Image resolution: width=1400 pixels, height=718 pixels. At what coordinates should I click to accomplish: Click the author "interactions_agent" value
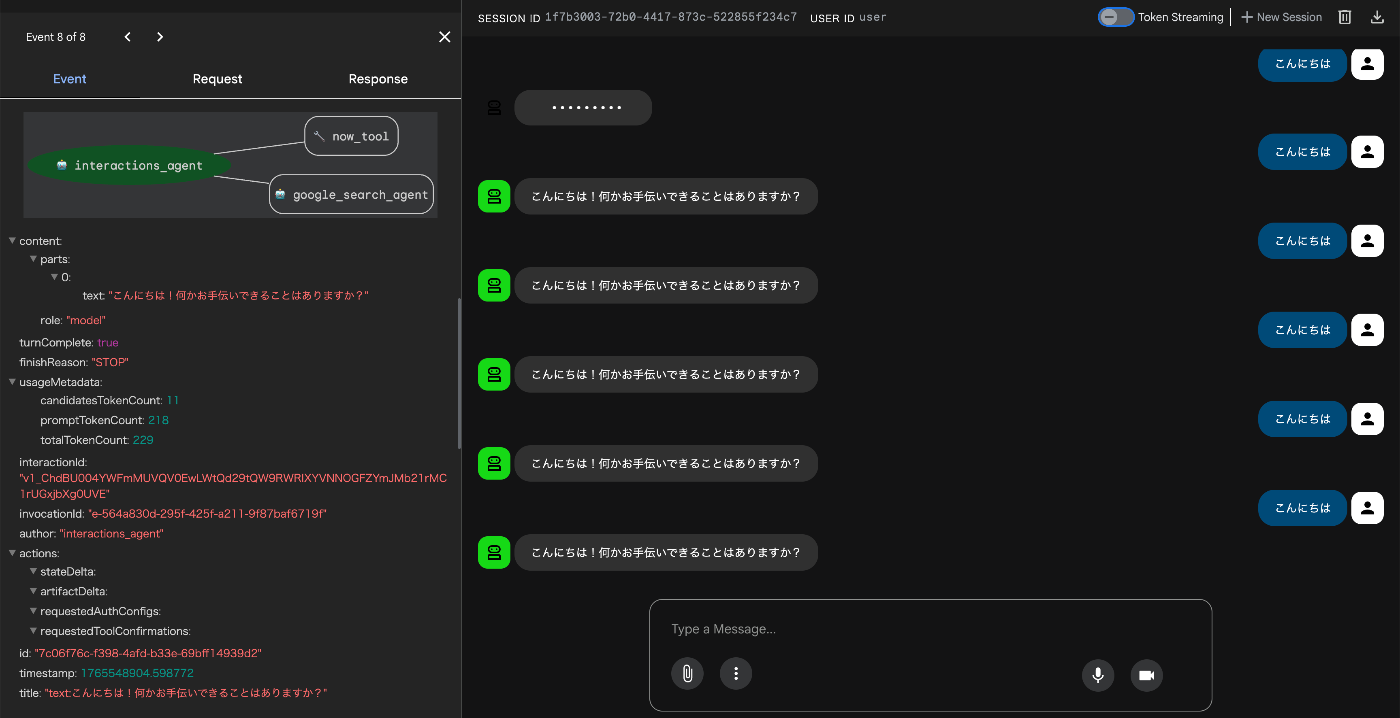coord(111,534)
